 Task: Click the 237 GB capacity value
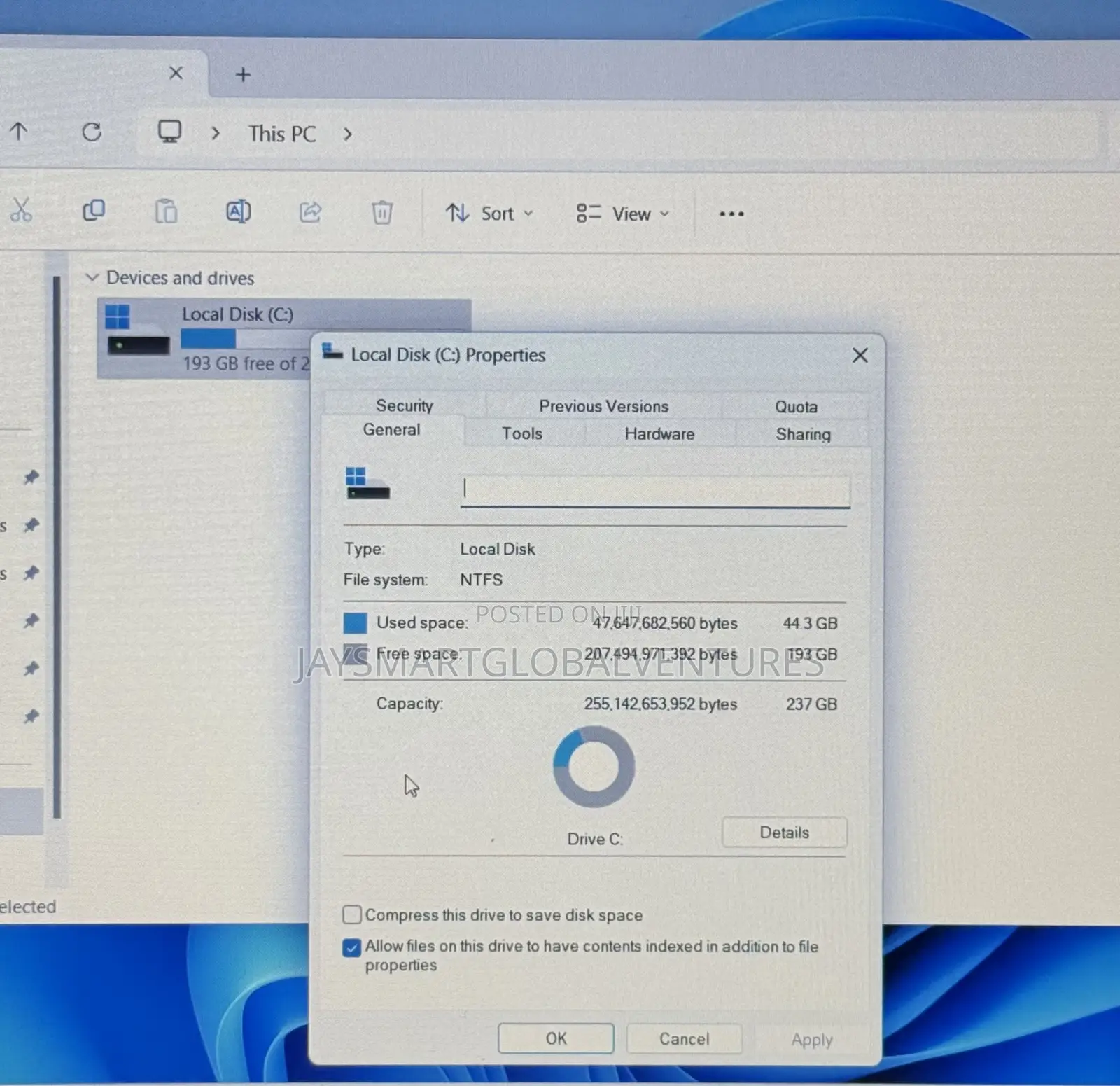pyautogui.click(x=811, y=704)
